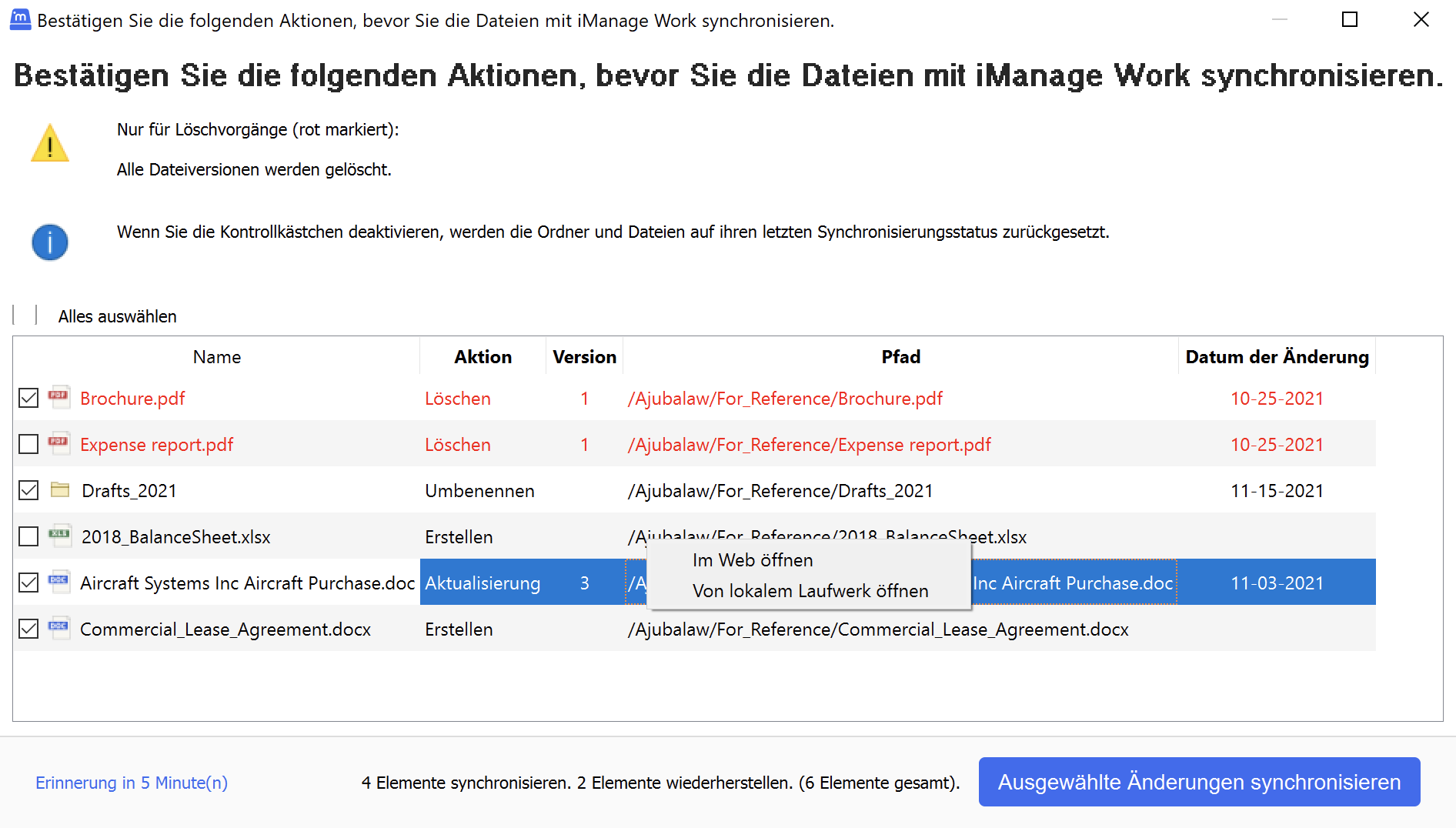Click the iManage app icon in title bar
1456x828 pixels.
(x=20, y=19)
